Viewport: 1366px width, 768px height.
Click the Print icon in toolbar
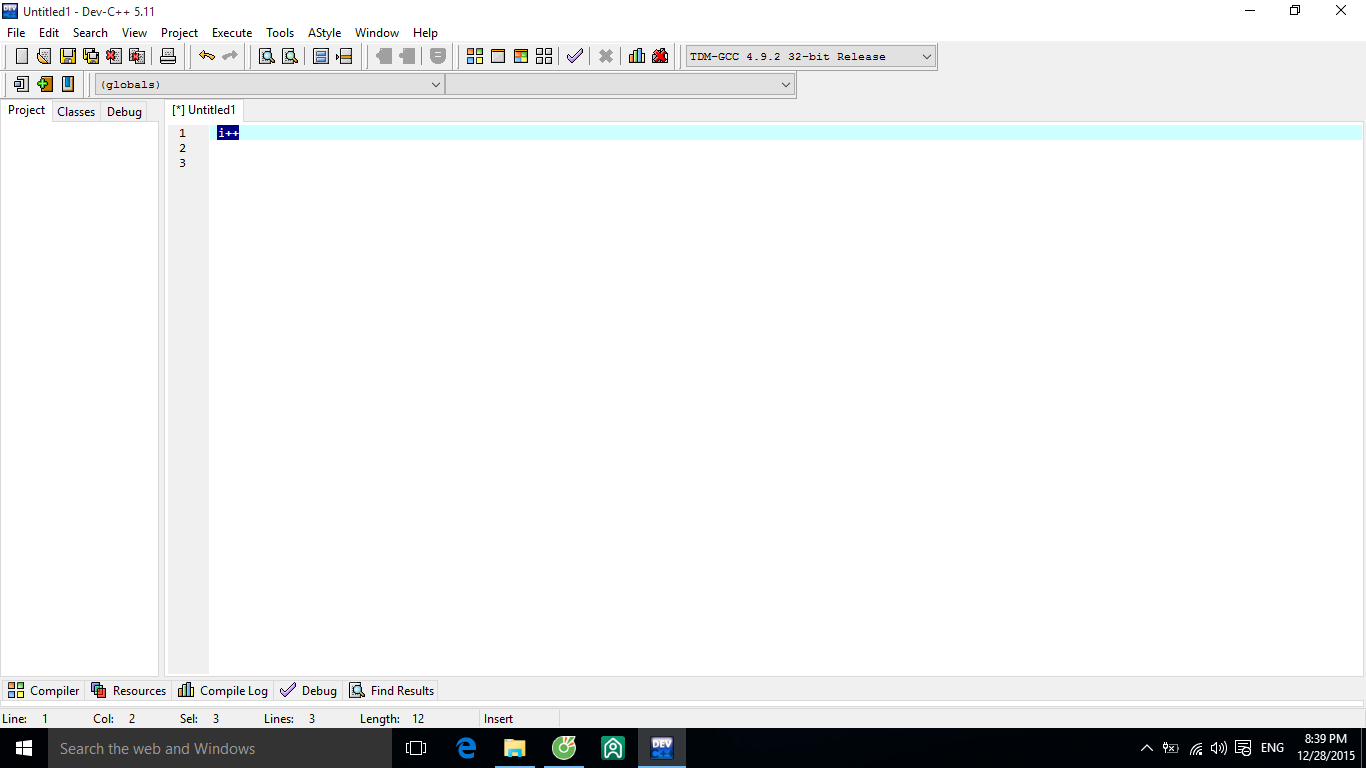click(168, 56)
